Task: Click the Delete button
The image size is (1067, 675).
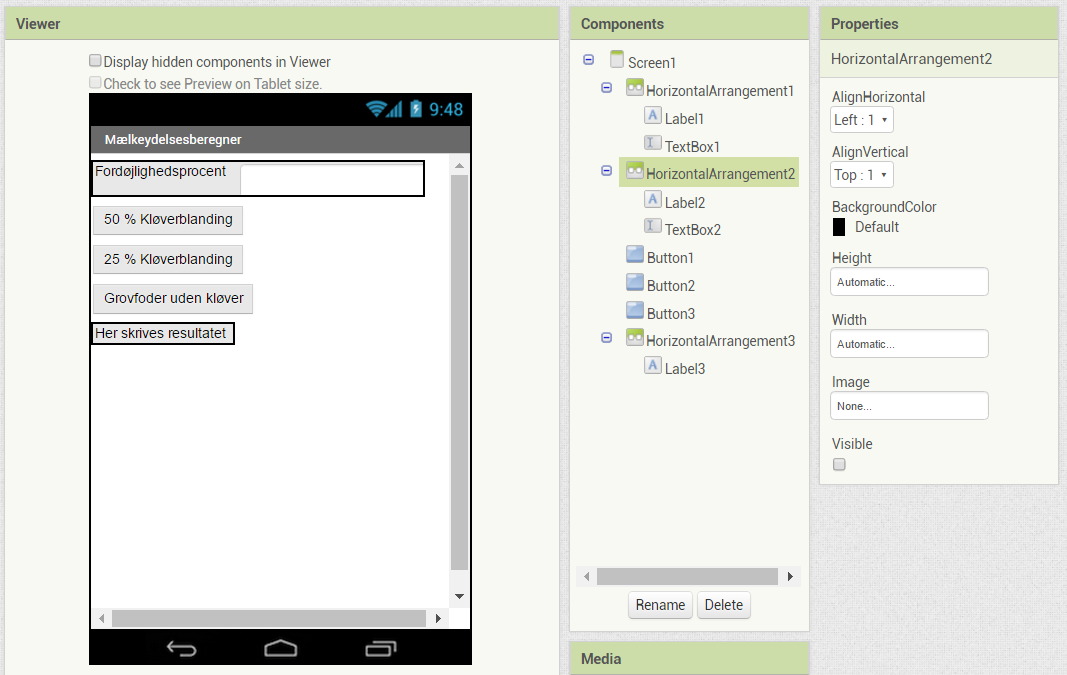Action: pyautogui.click(x=723, y=605)
